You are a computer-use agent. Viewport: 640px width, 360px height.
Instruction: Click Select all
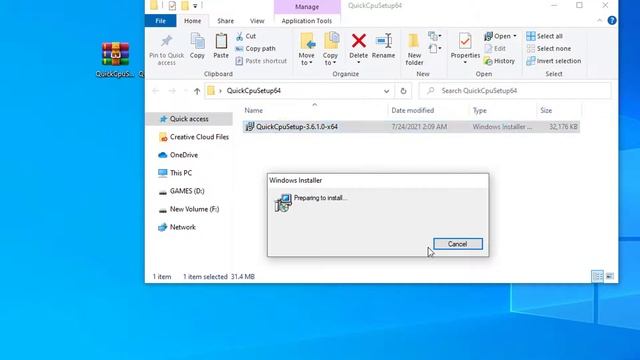click(544, 36)
